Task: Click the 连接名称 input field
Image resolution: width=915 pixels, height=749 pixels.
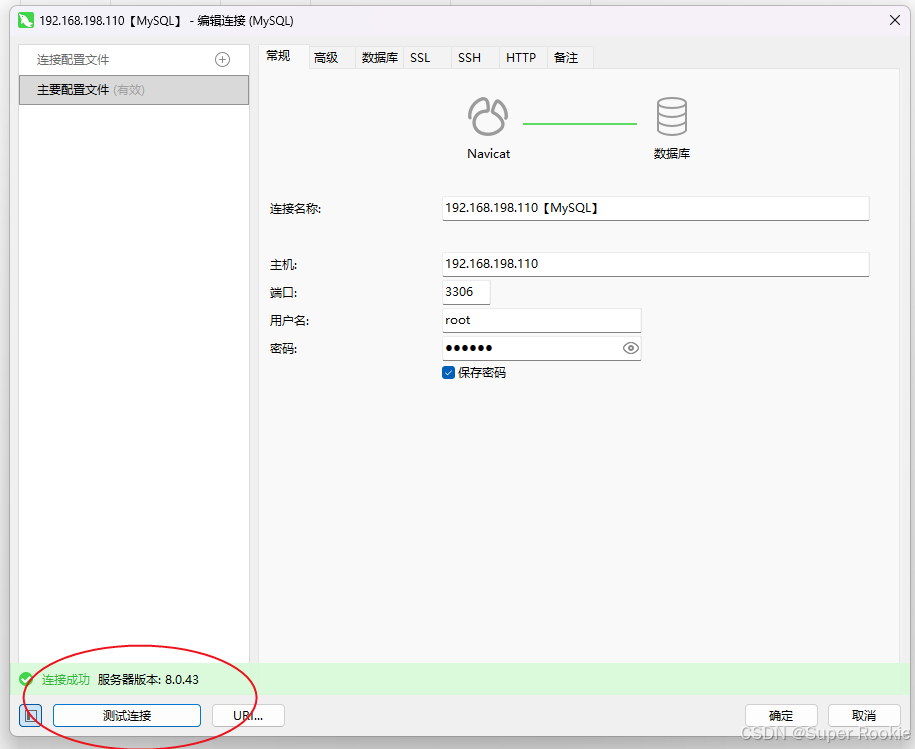Action: 655,208
